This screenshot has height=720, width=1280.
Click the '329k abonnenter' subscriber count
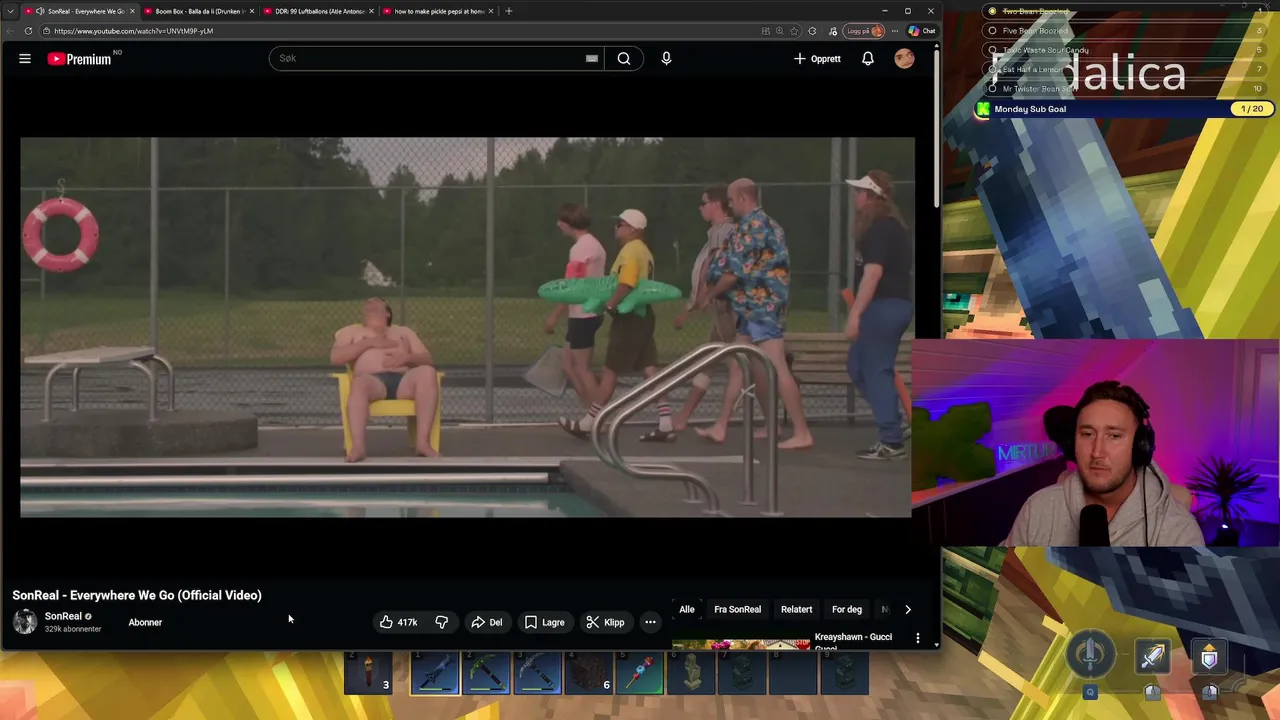[x=73, y=629]
